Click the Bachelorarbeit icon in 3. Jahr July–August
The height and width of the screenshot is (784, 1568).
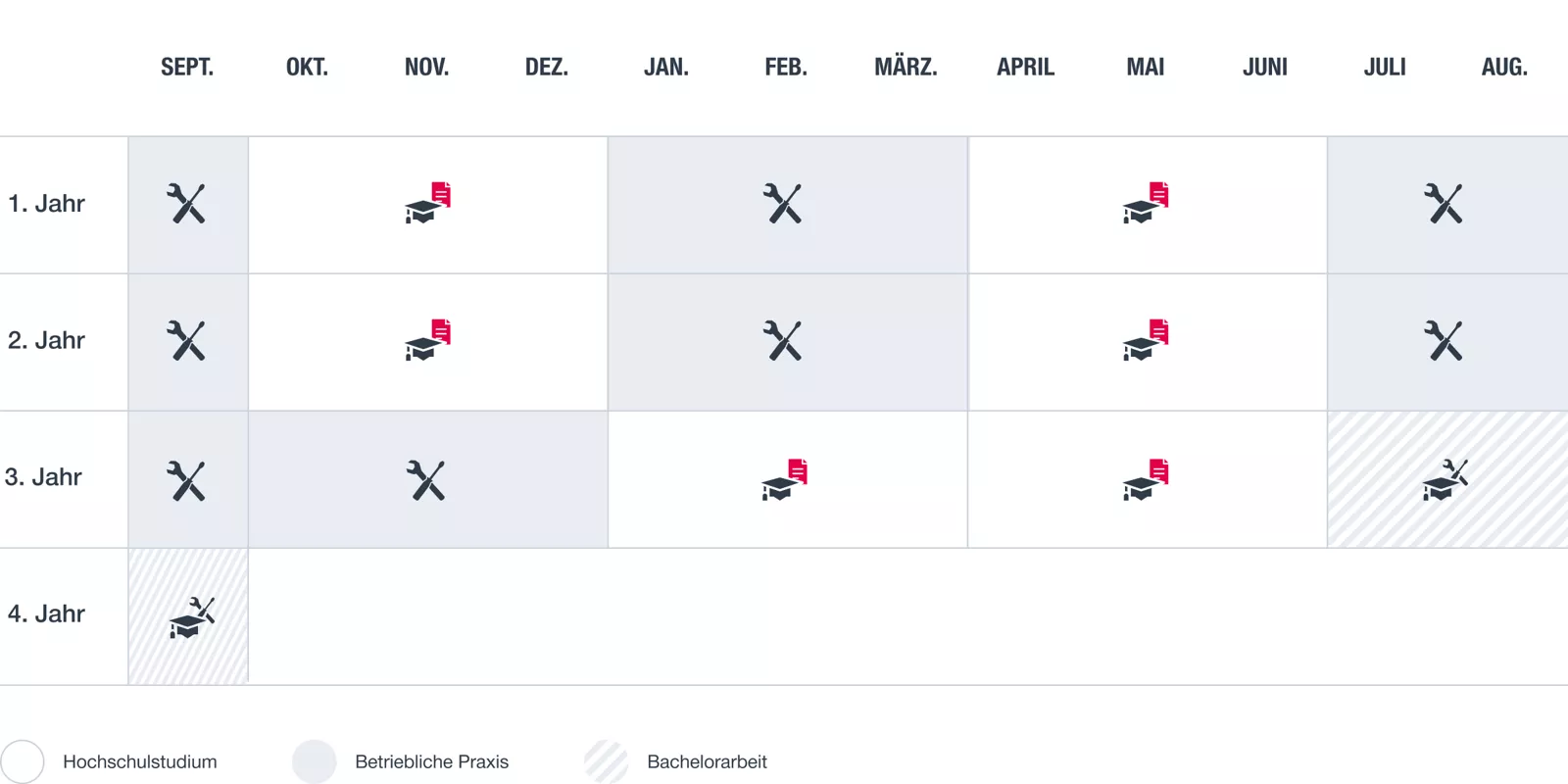coord(1445,479)
